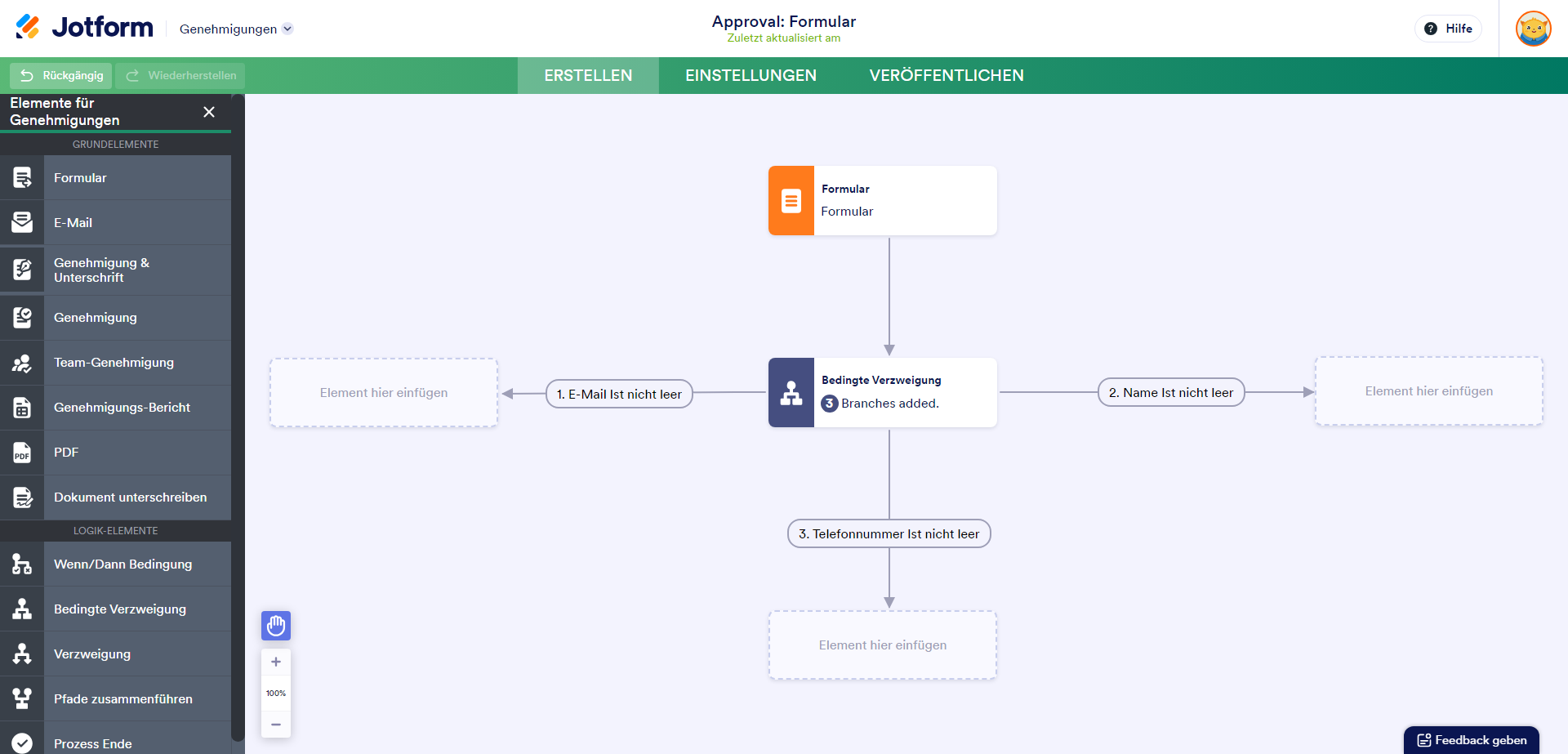This screenshot has height=754, width=1568.
Task: Open the Genehmigungen dropdown
Action: click(236, 29)
